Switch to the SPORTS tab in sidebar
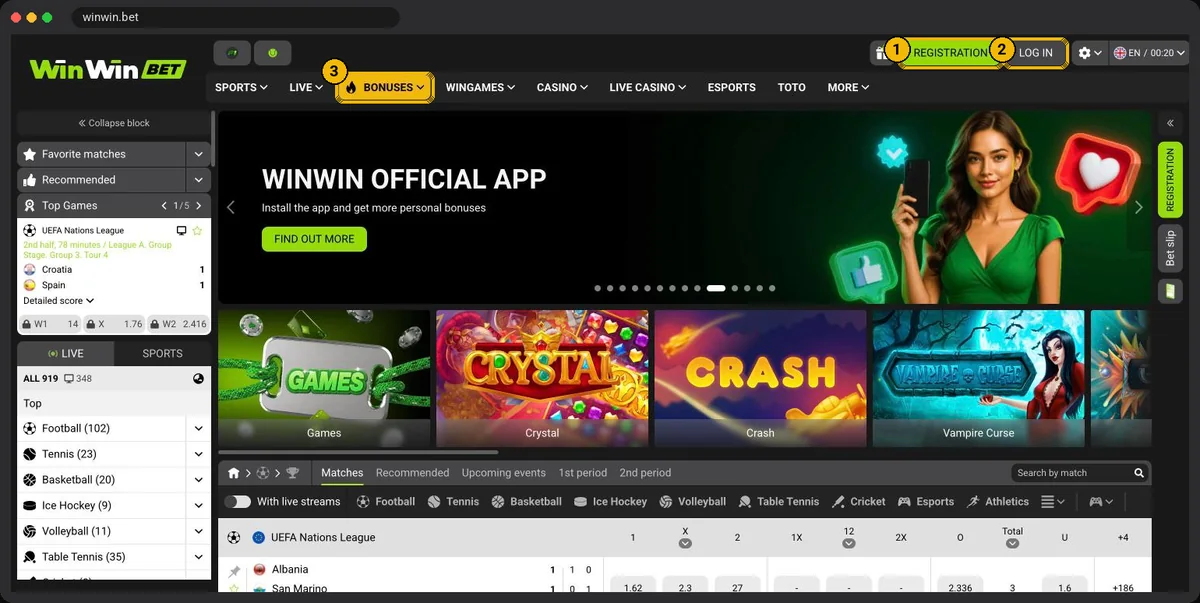Viewport: 1200px width, 603px height. 162,353
